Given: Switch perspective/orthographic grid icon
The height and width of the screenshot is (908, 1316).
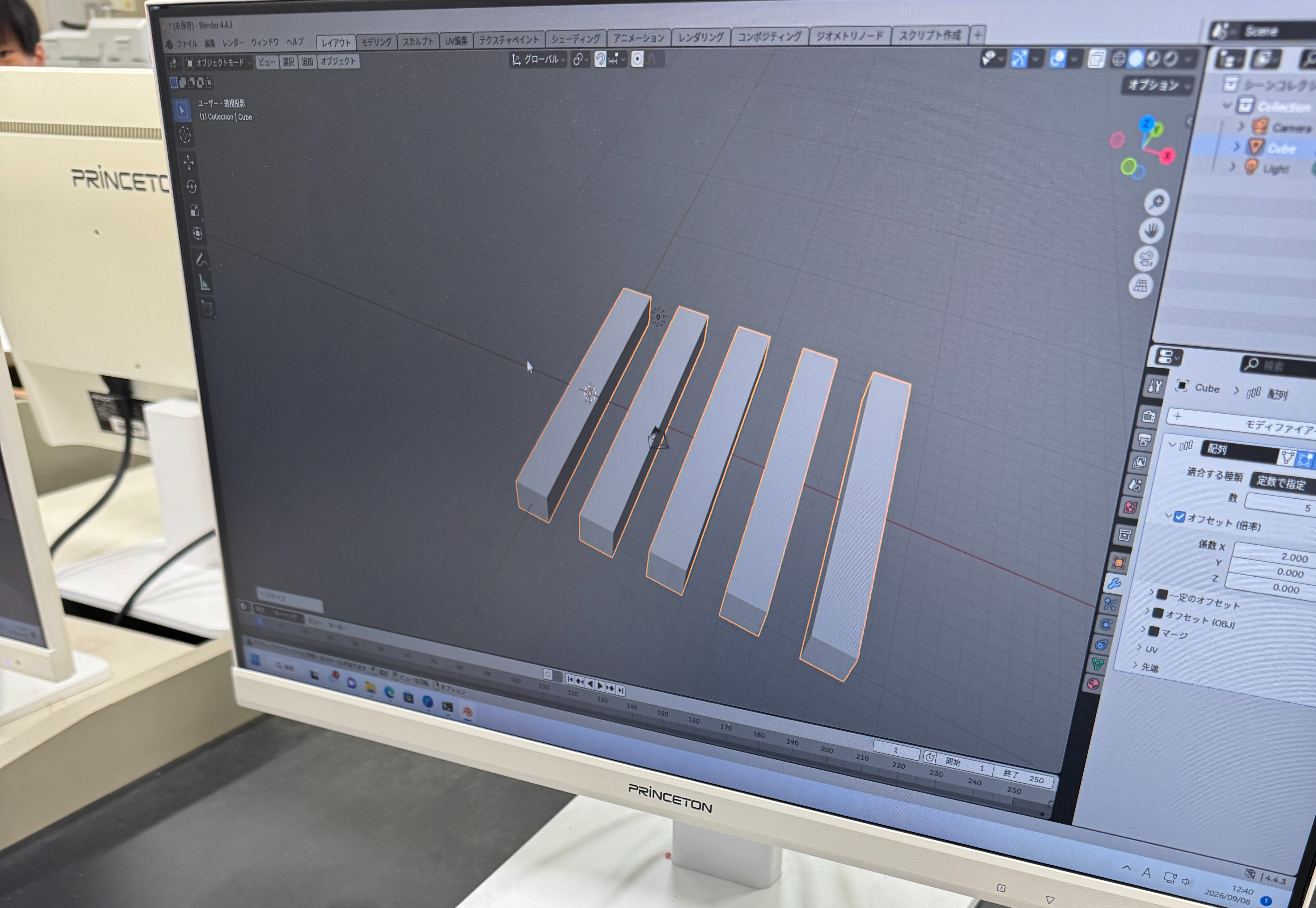Looking at the screenshot, I should coord(1141,285).
